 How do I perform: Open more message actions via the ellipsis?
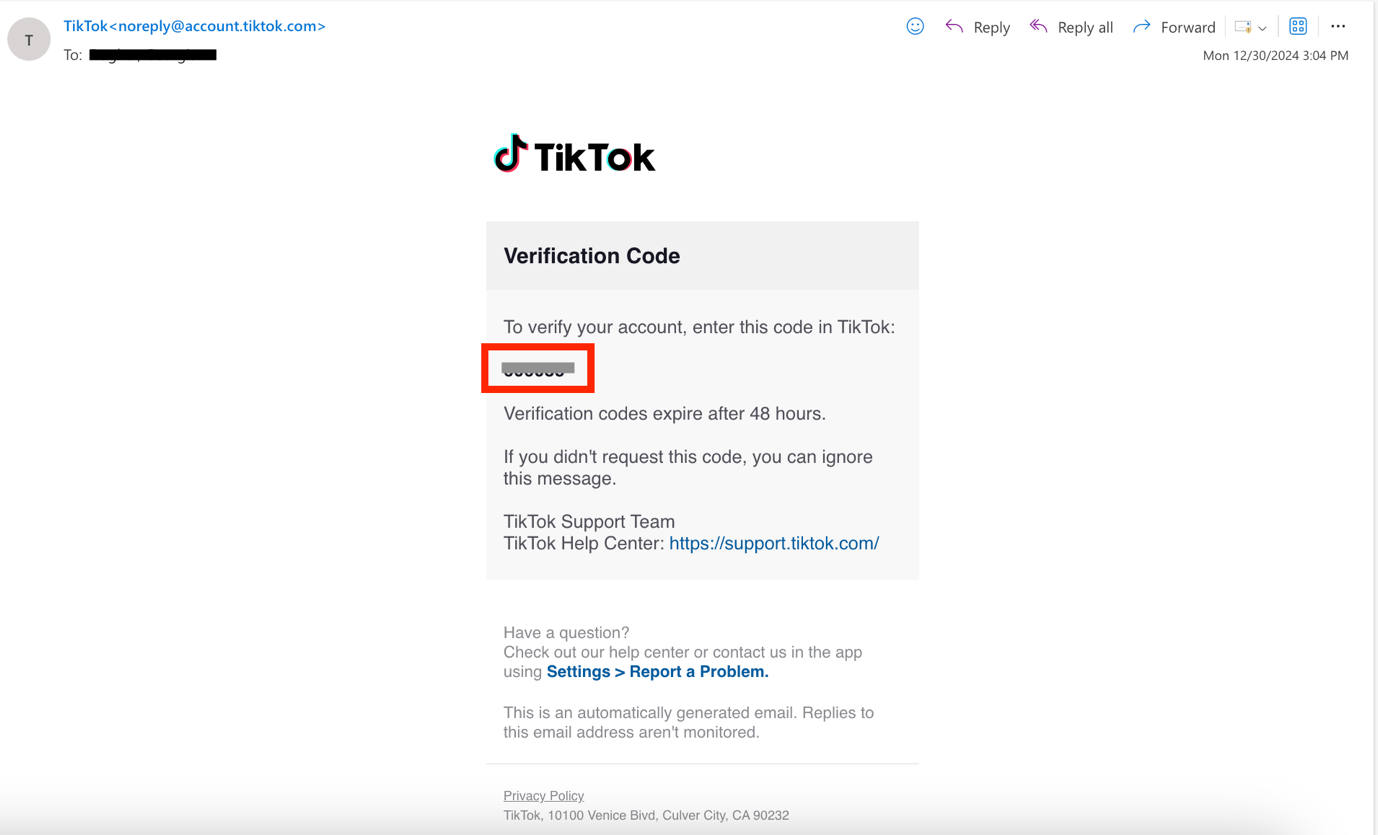pos(1338,26)
